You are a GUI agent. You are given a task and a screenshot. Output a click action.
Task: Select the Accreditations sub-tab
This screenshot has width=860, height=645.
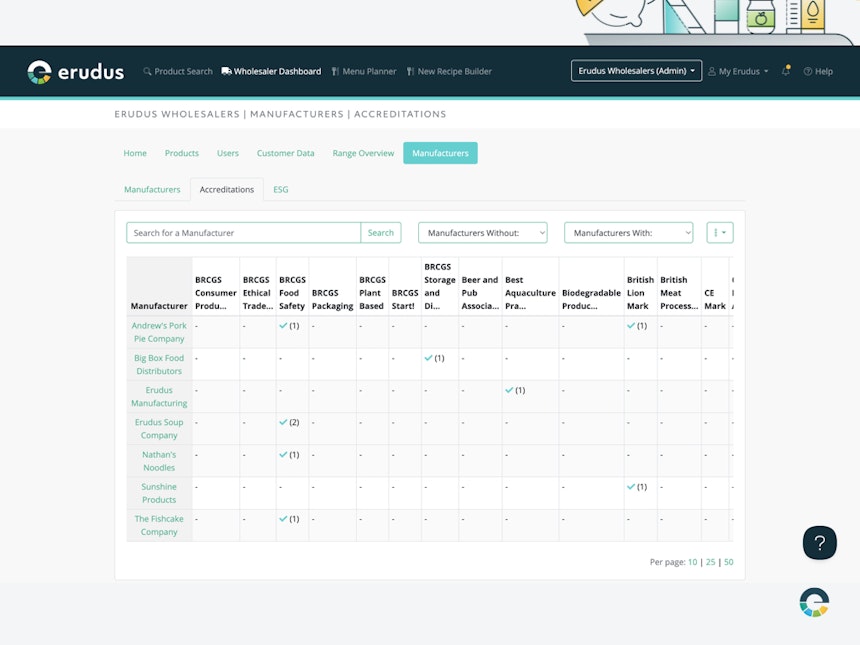[227, 189]
